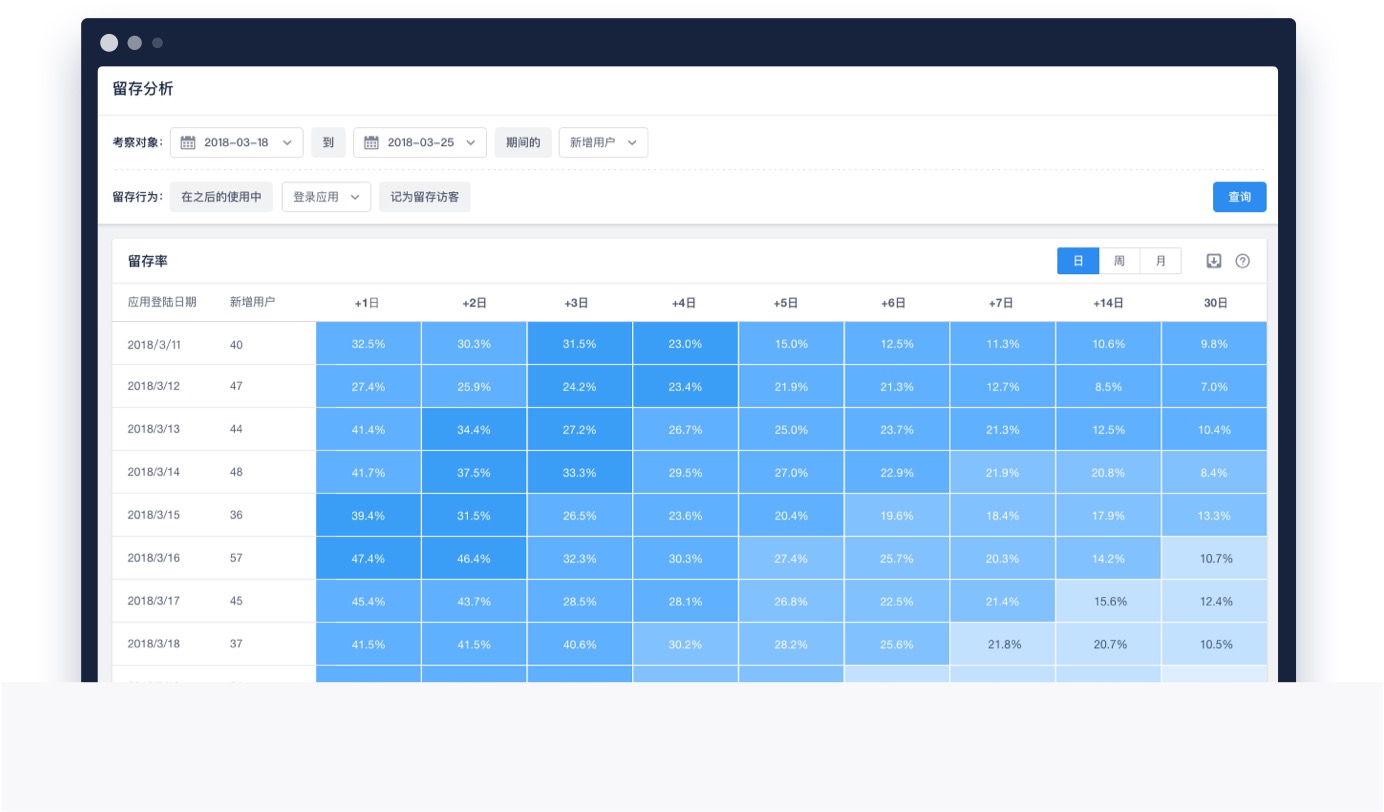
Task: Click the 应用登陆日期 column header
Action: pos(162,302)
